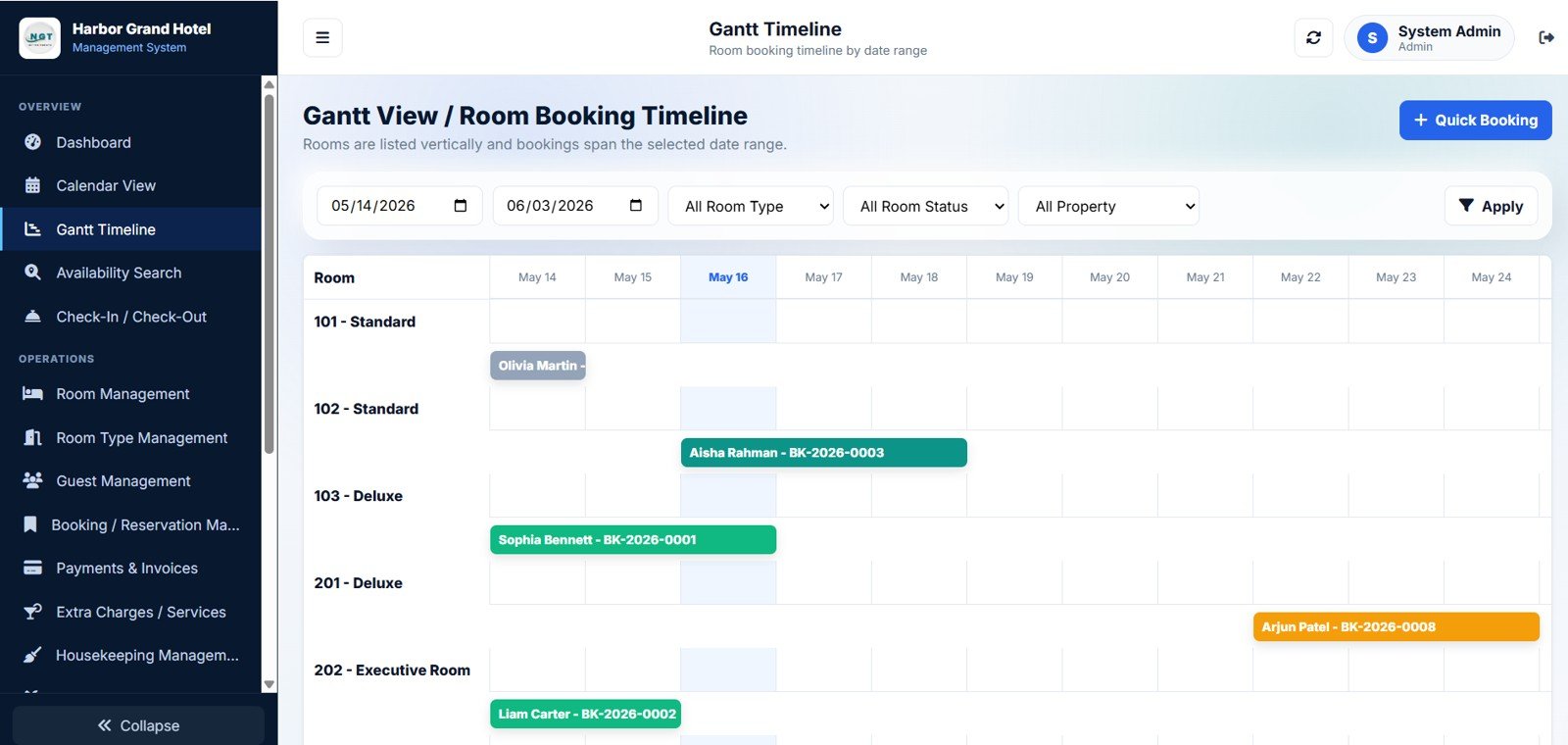Expand the All Property dropdown
The image size is (1568, 745).
[x=1108, y=206]
